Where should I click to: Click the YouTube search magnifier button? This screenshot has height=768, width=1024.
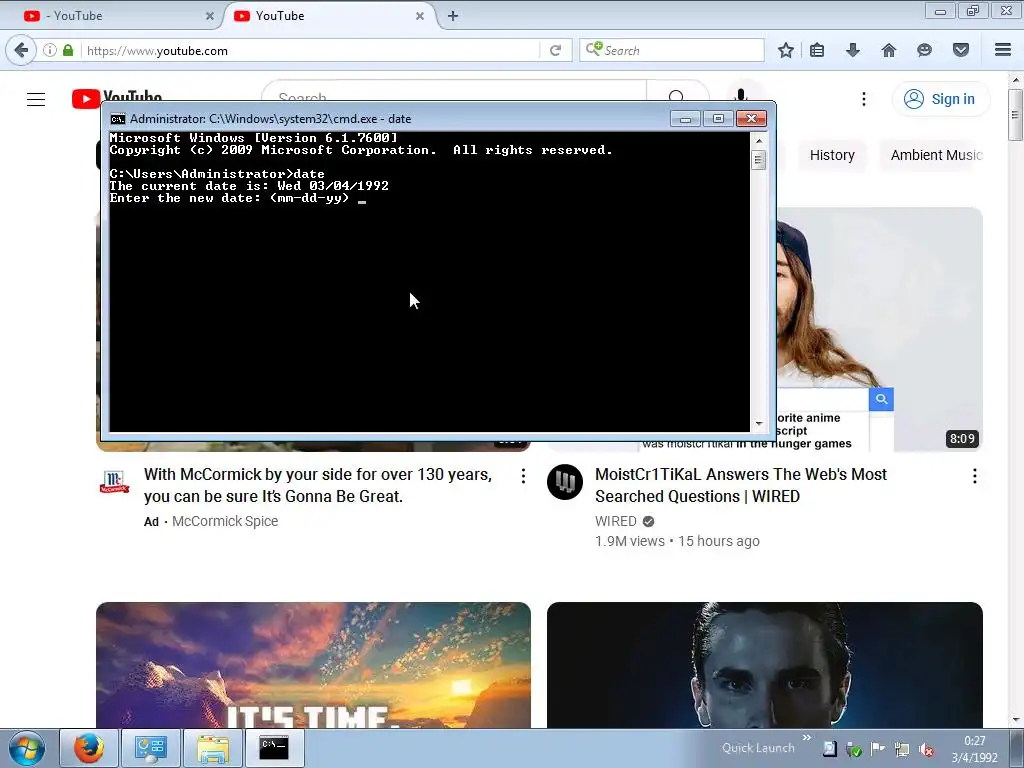pyautogui.click(x=677, y=97)
